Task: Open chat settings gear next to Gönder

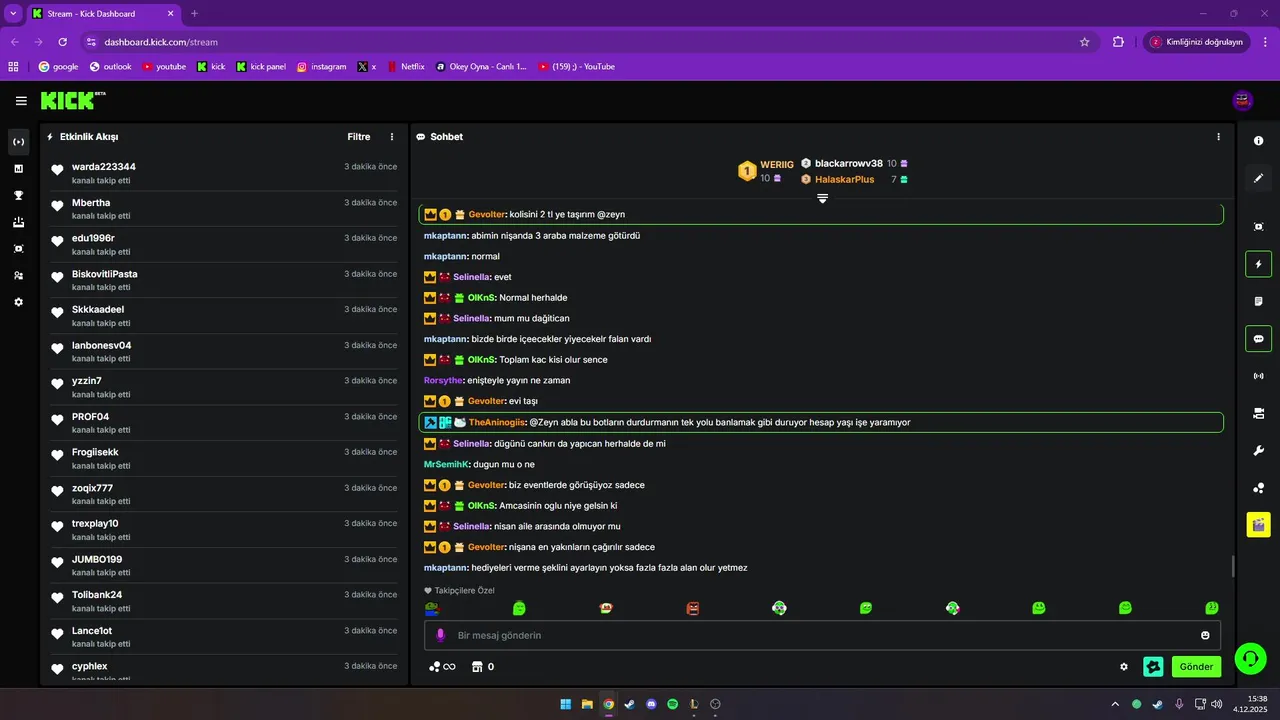Action: pos(1124,667)
